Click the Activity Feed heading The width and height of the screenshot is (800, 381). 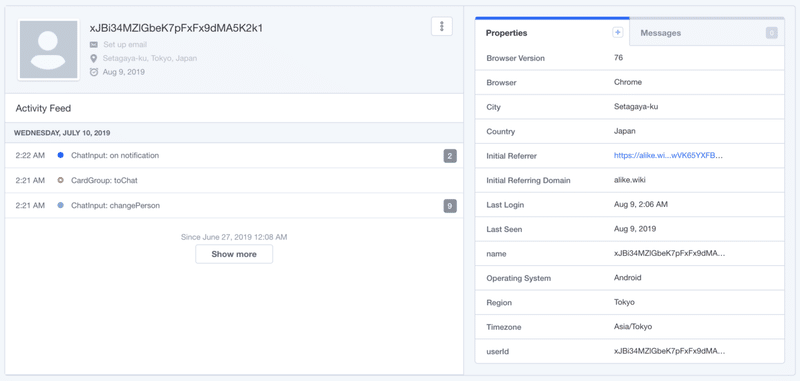click(x=43, y=108)
